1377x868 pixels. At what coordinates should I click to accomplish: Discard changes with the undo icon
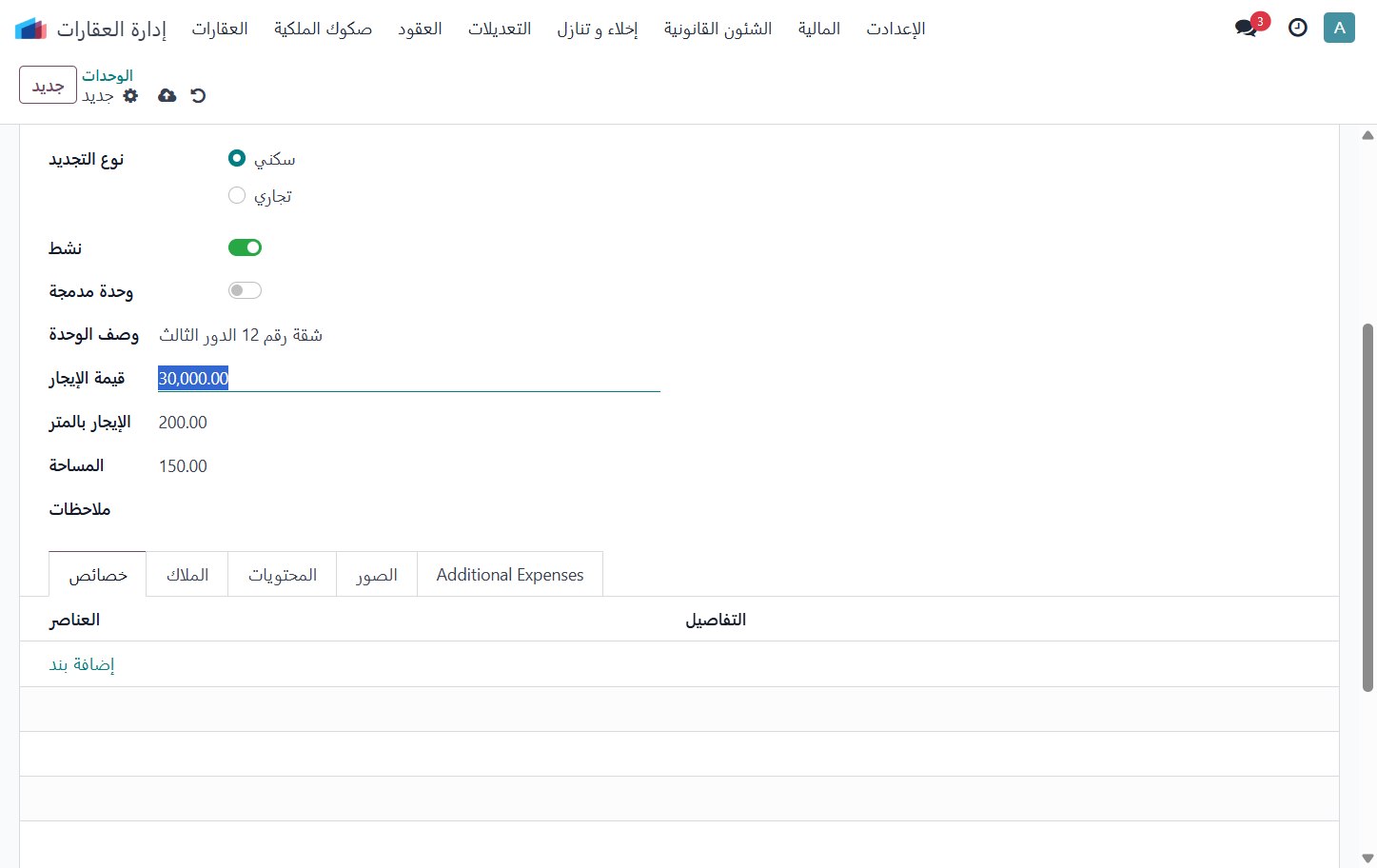coord(198,95)
